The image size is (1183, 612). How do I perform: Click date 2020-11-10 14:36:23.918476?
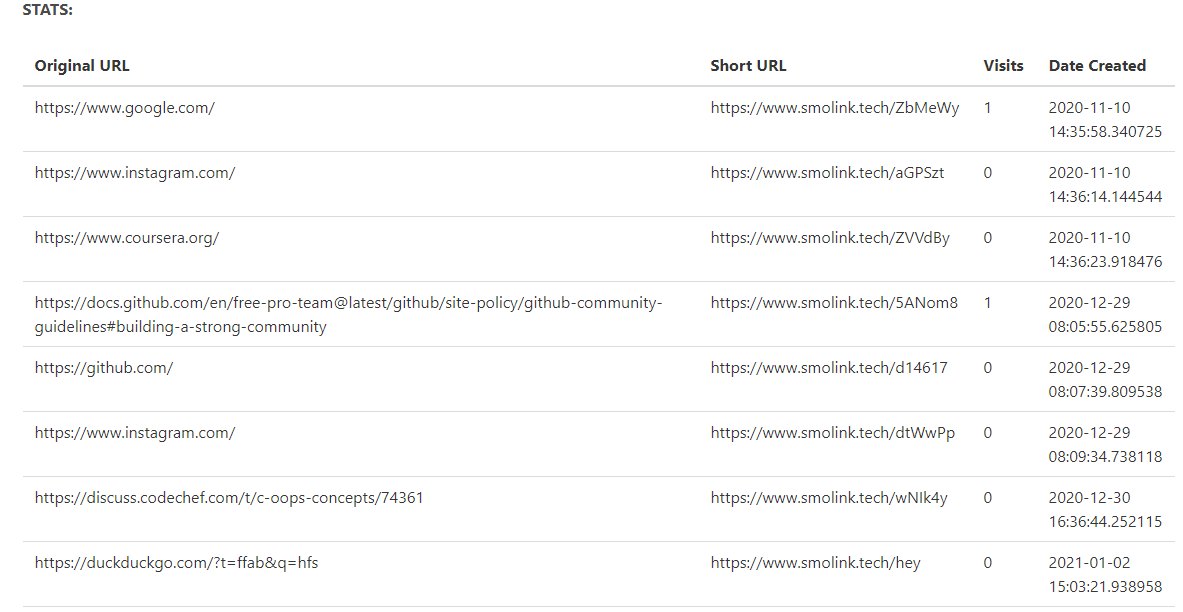1105,249
